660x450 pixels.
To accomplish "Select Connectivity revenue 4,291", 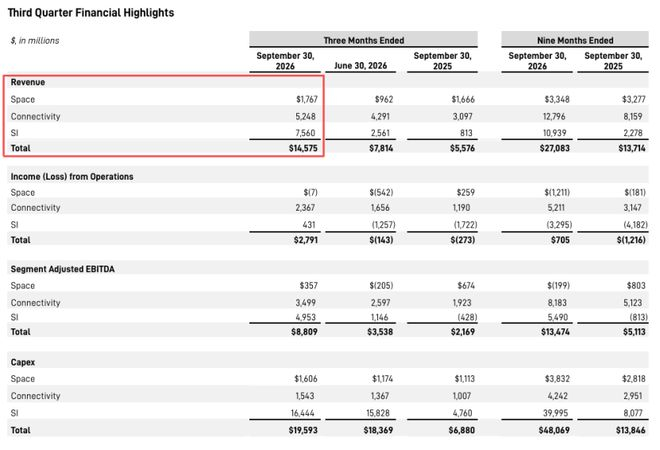I will (380, 116).
